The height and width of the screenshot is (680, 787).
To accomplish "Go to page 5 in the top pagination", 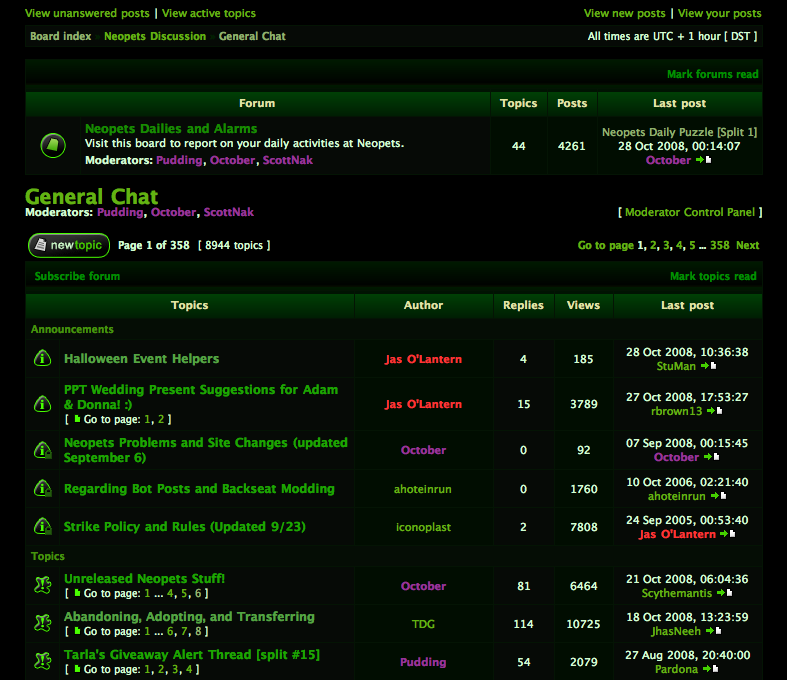I will (x=692, y=245).
